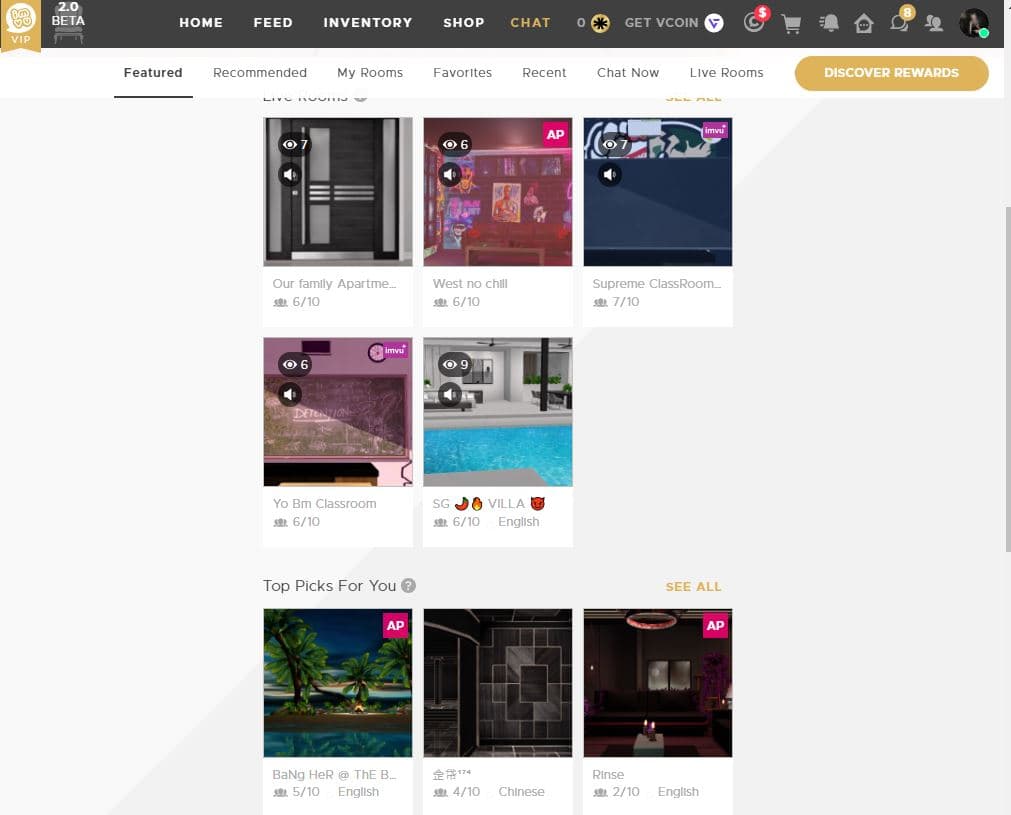Click help icon beside Top Picks For You

tap(409, 586)
